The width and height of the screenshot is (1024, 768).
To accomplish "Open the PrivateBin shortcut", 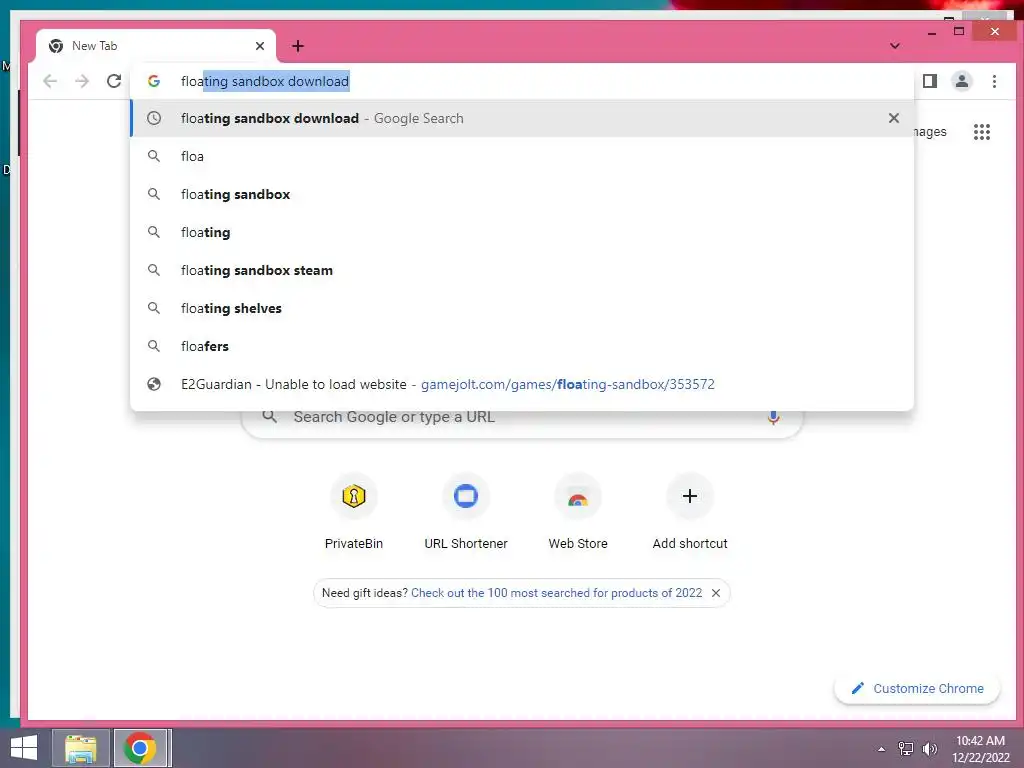I will coord(353,512).
